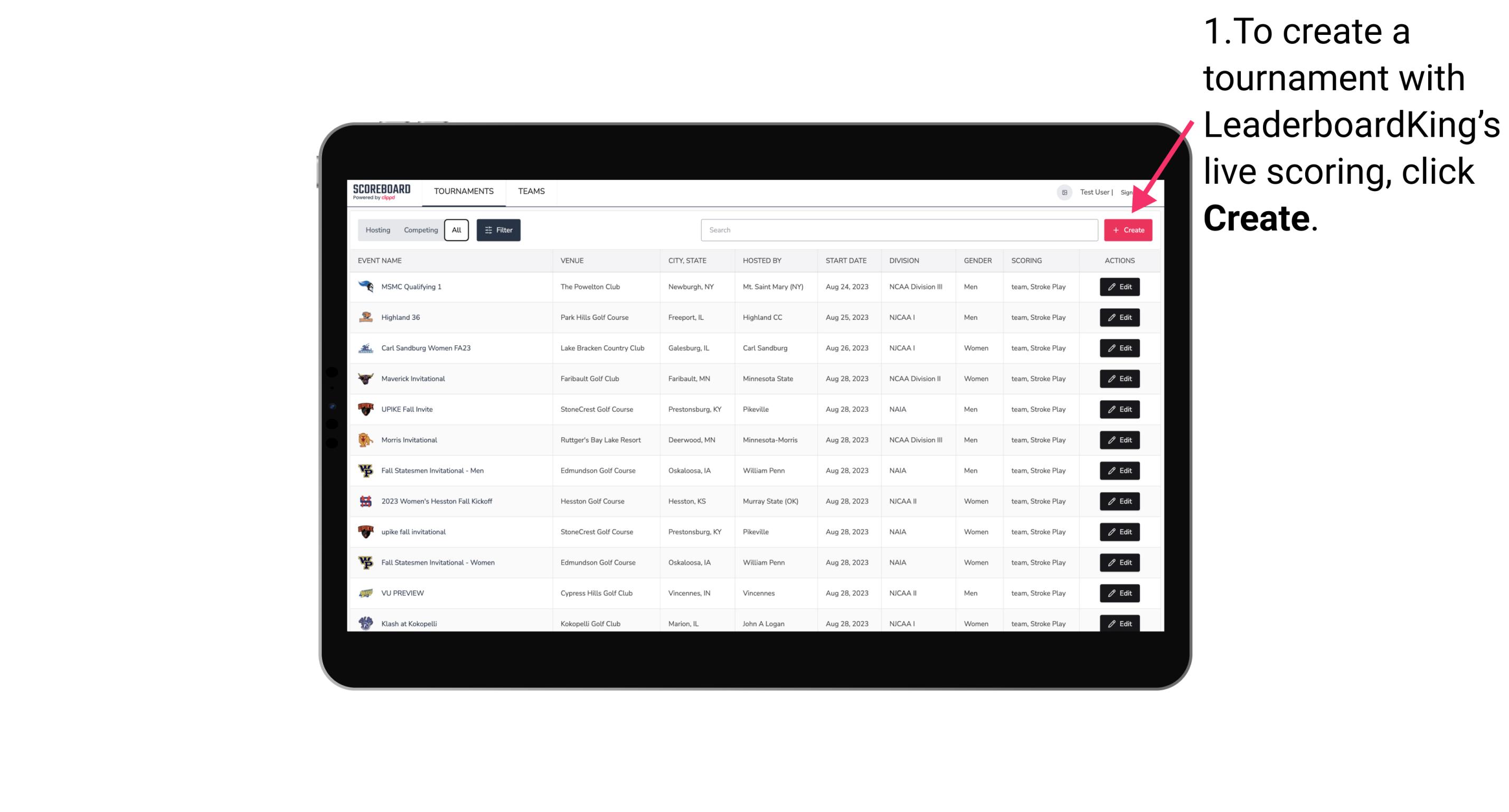
Task: Click the Filter dropdown button
Action: pyautogui.click(x=498, y=230)
